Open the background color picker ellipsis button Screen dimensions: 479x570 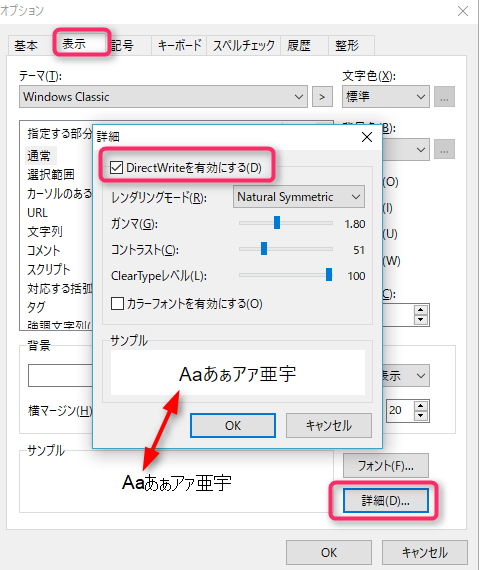[444, 149]
